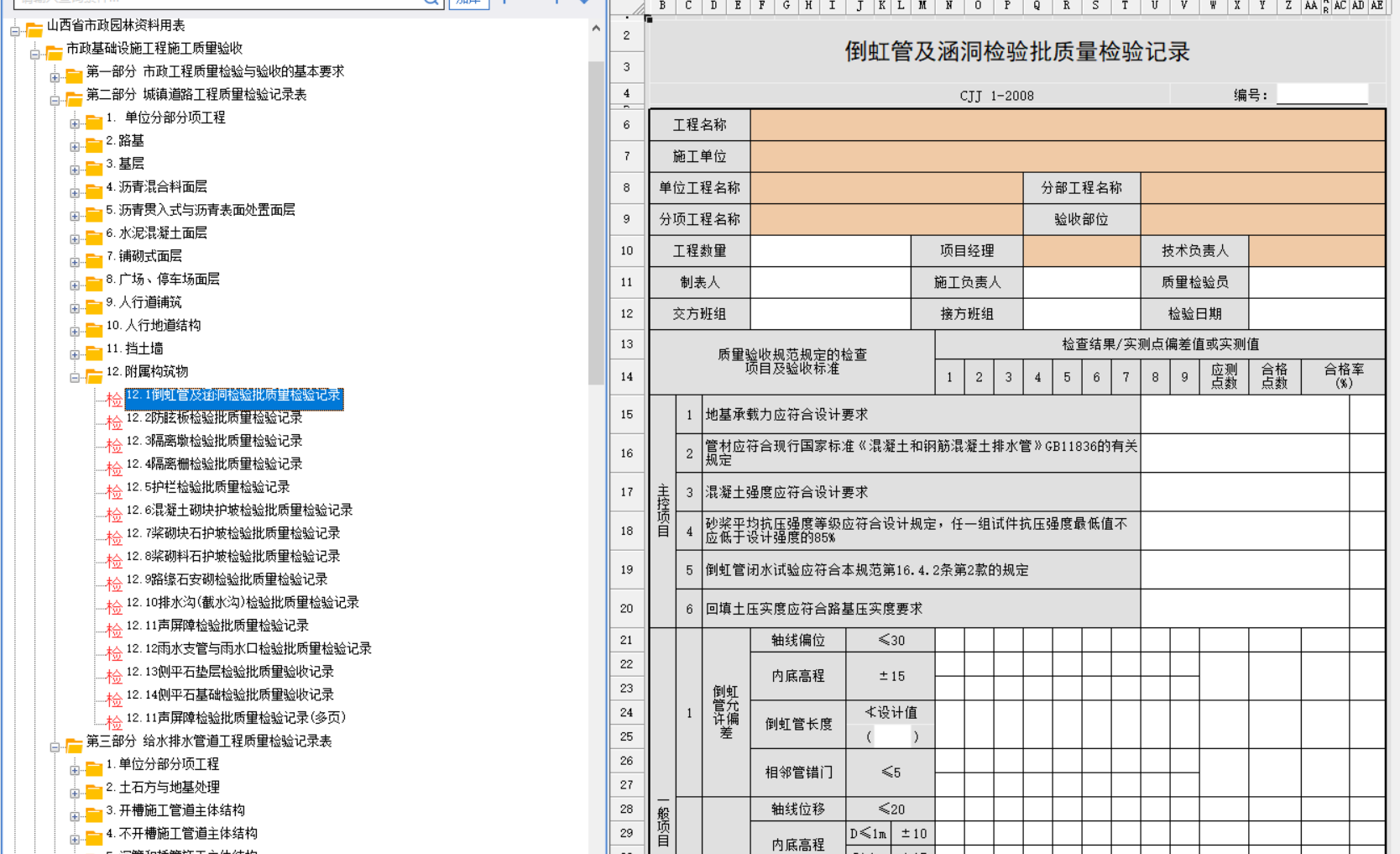Collapse the 山西省市政园林资料用表 root node

click(x=15, y=31)
